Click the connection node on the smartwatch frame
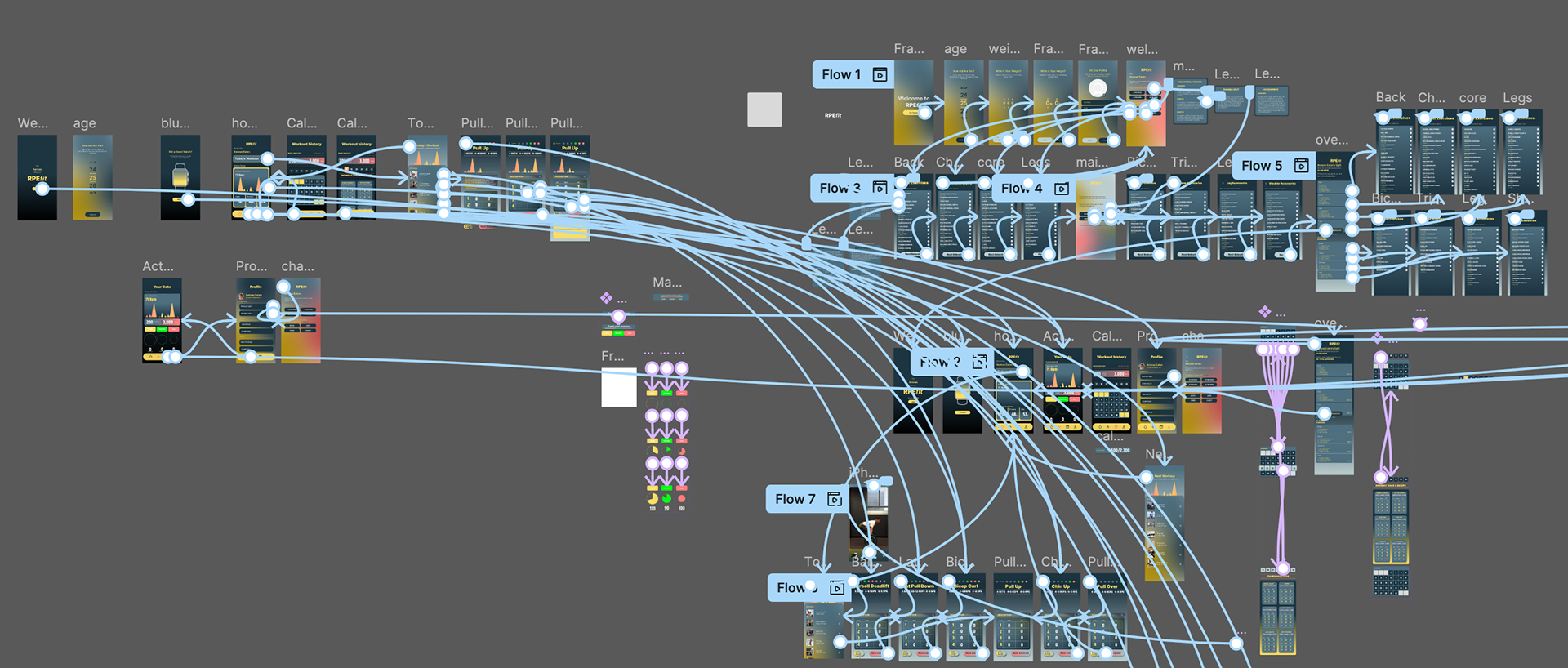Screen dimensions: 1568x668 (188, 199)
